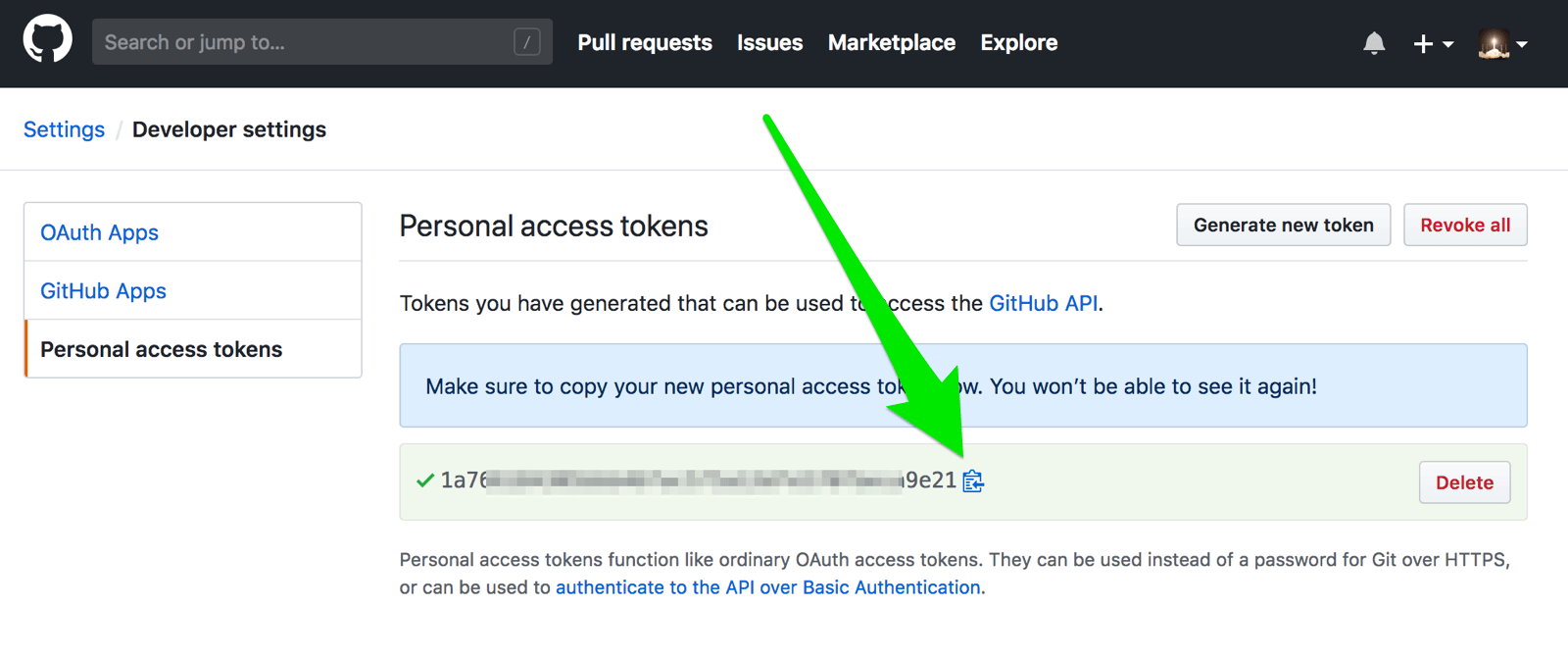
Task: Select Personal access tokens in the sidebar
Action: [161, 348]
